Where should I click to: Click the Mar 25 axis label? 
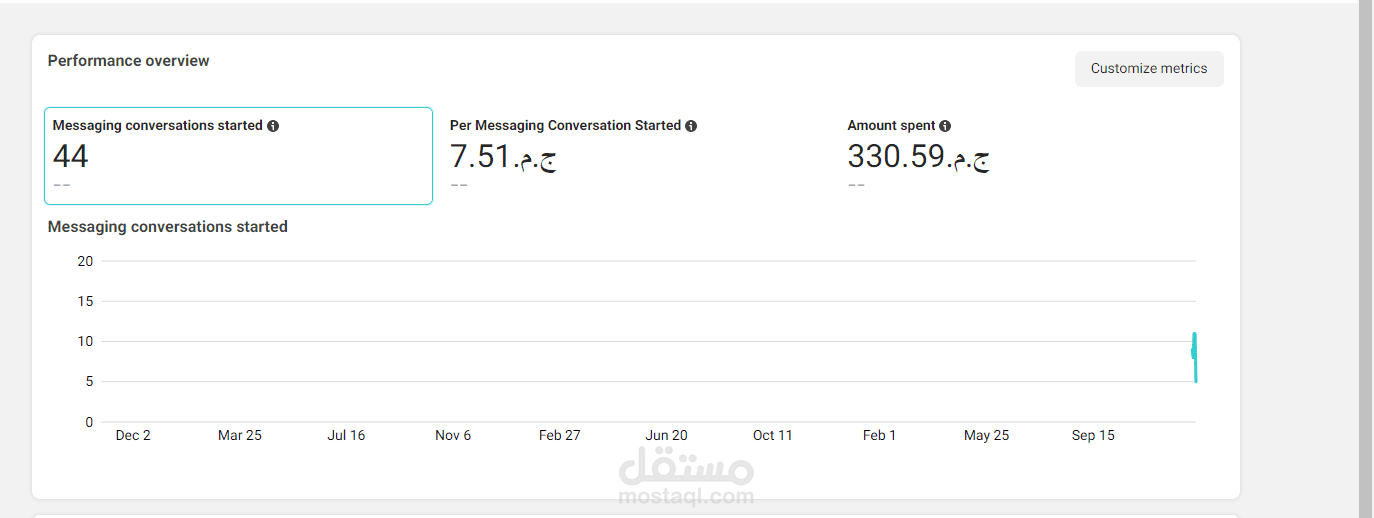240,435
